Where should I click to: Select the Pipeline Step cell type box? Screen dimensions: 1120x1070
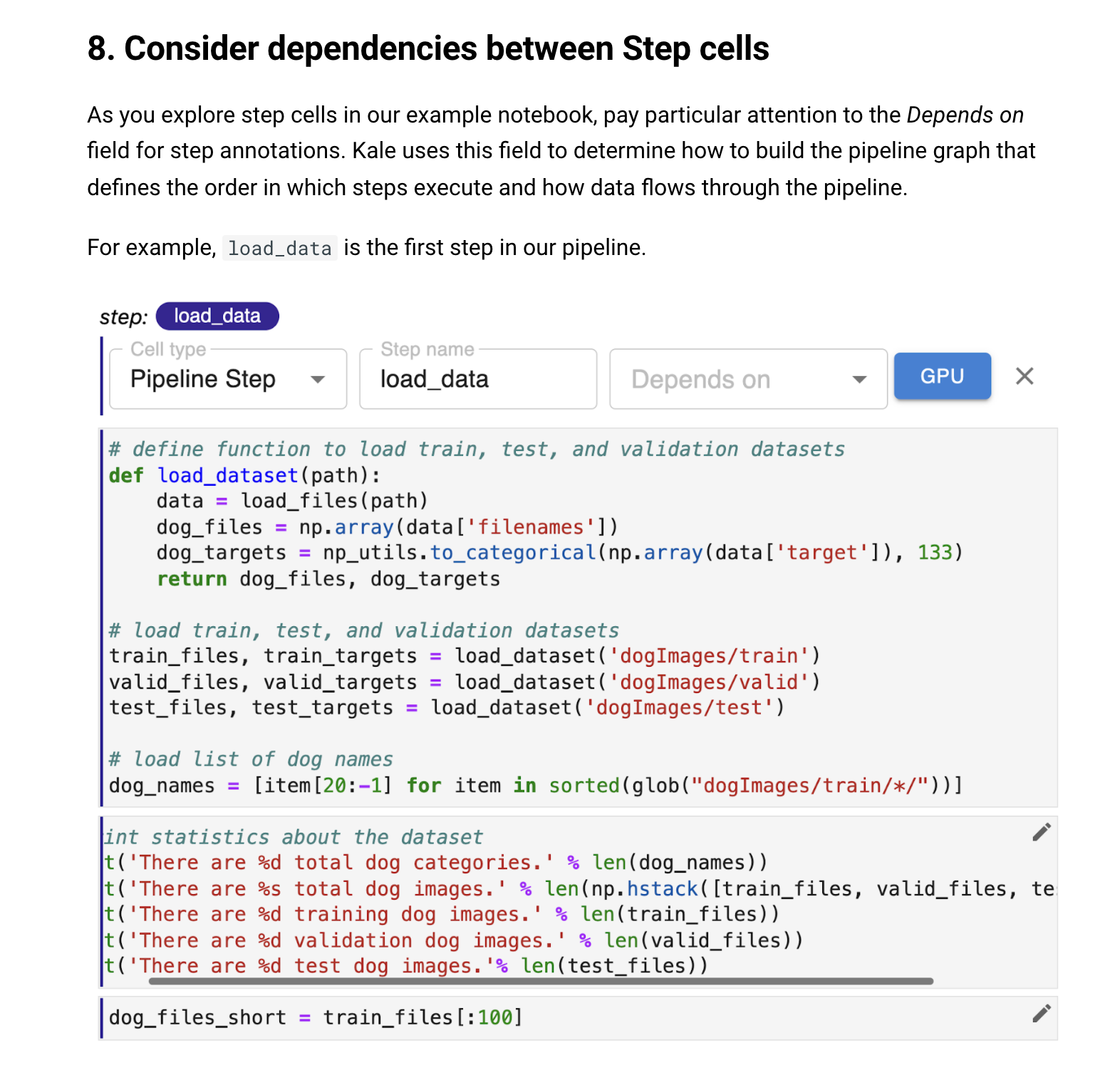214,379
